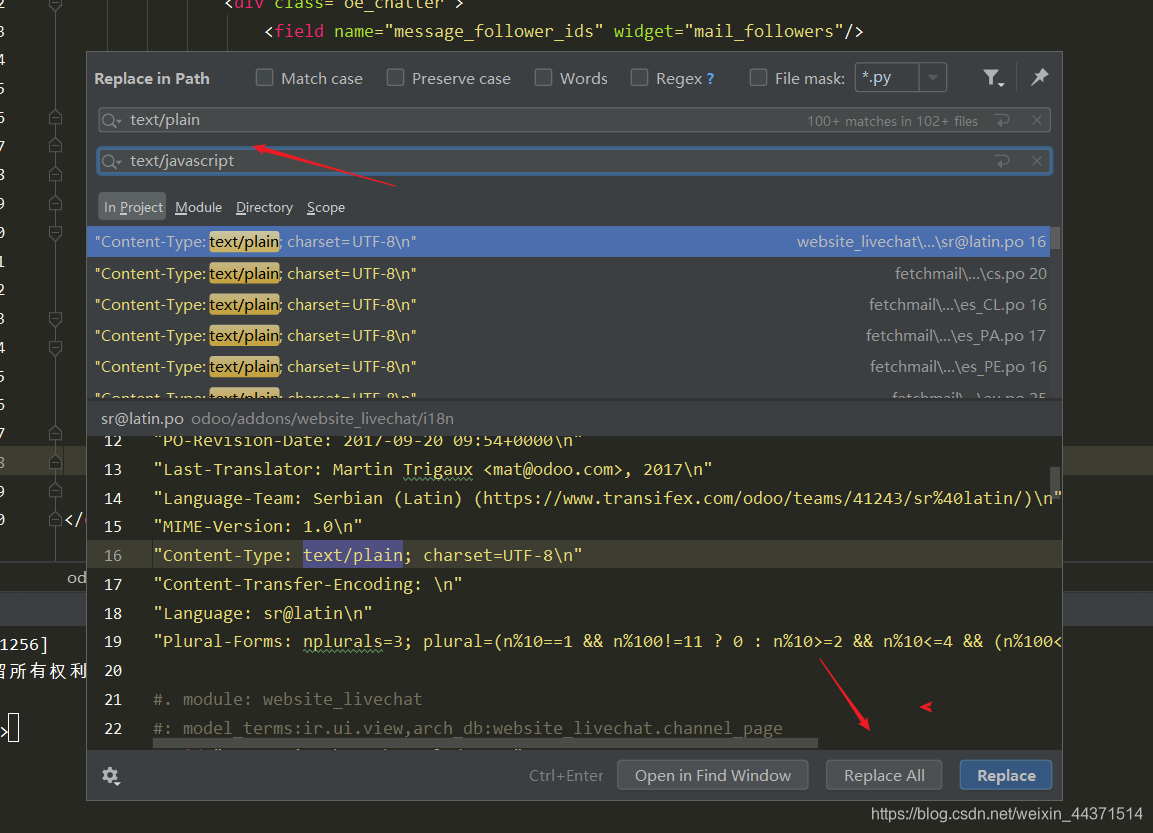Click highlighted text/plain on preview line 16
1153x833 pixels.
pos(353,555)
